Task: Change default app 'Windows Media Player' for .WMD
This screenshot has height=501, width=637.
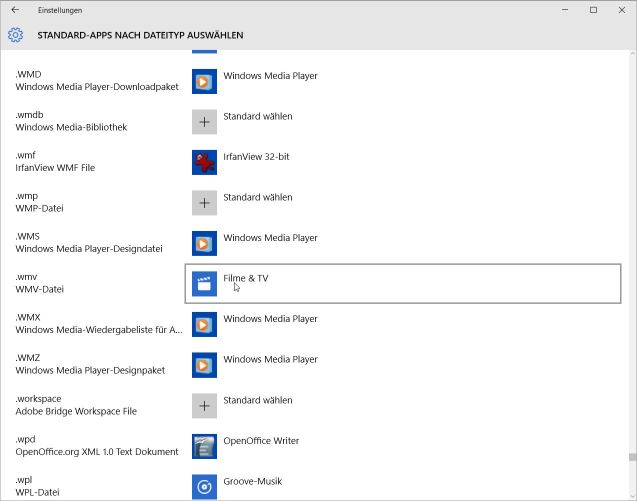Action: (271, 76)
